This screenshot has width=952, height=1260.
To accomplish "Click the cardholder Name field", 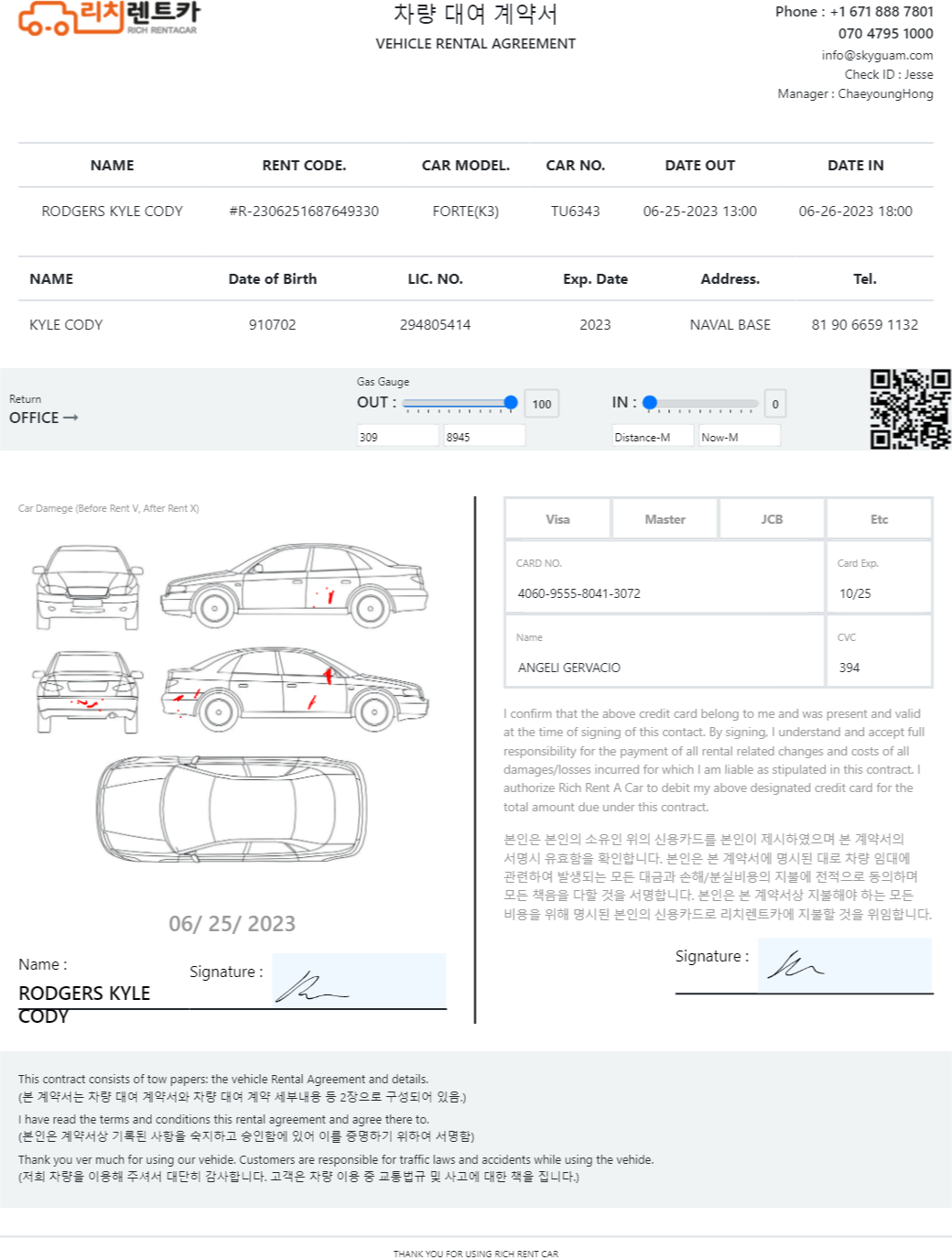I will click(665, 651).
